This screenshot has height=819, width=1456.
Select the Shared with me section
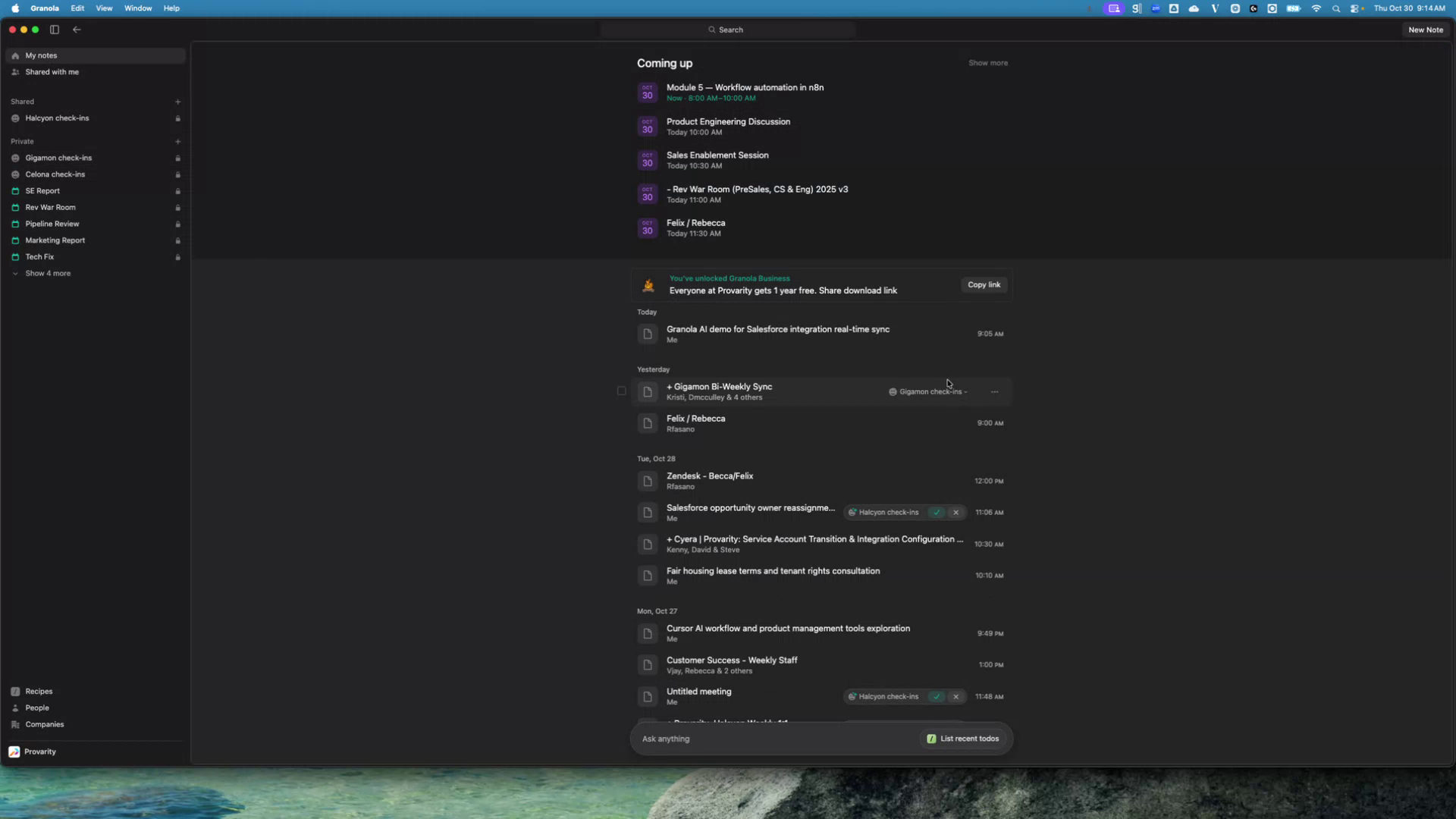pos(51,72)
